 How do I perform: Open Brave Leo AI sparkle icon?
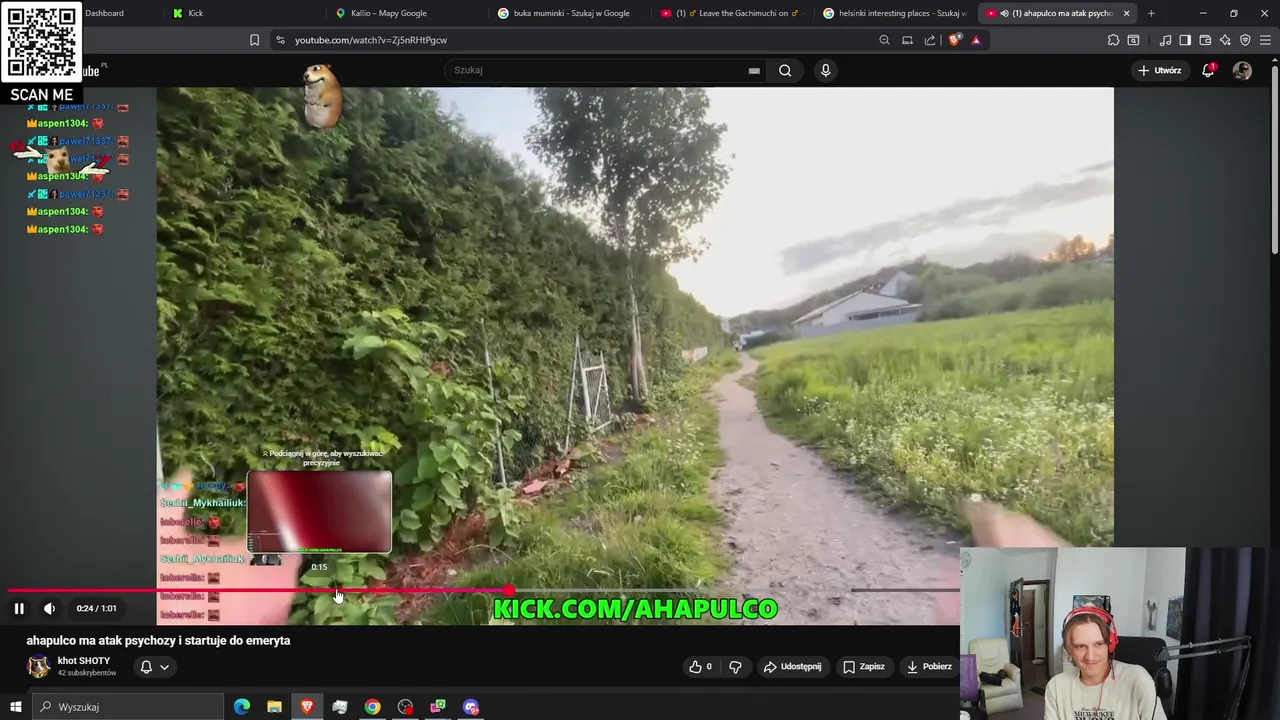tap(1225, 40)
